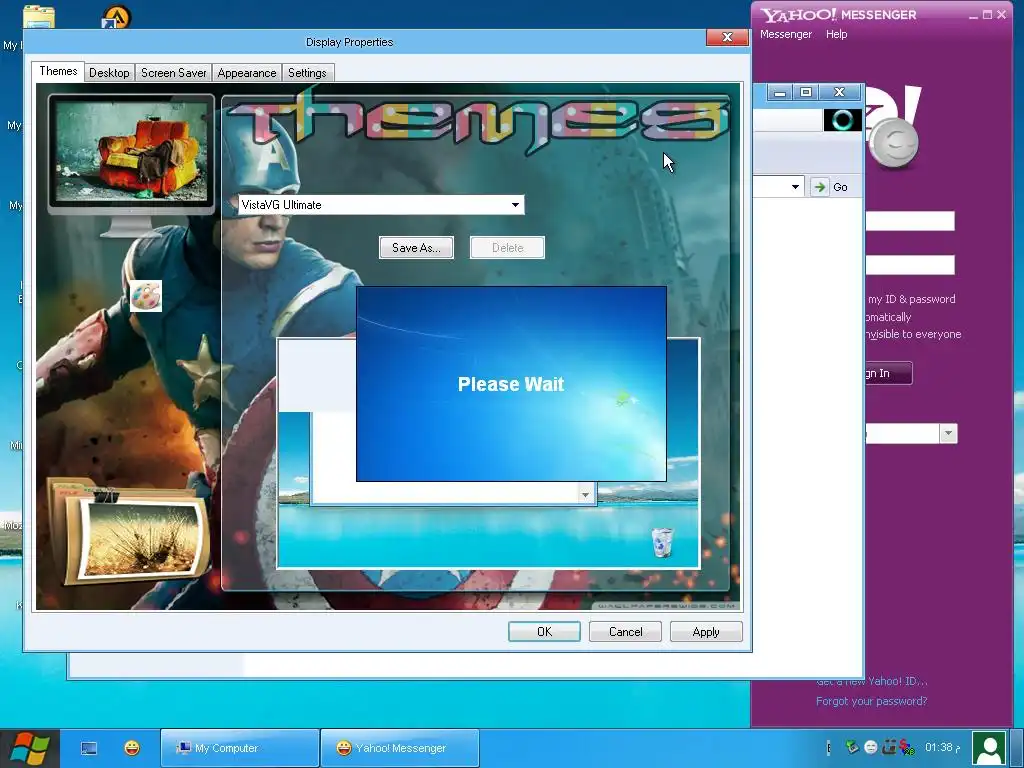
Task: Click the monitor wallpaper preview thumbnail
Action: tap(131, 151)
